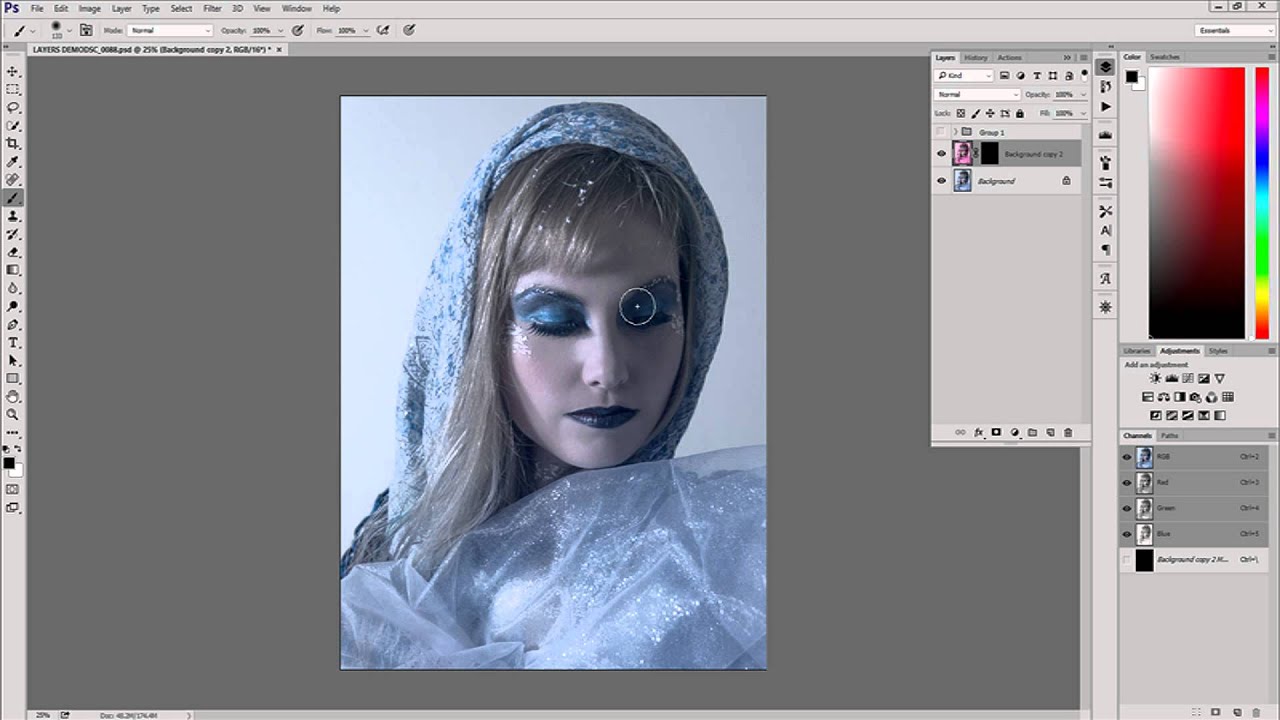The width and height of the screenshot is (1280, 720).
Task: Create new group in Layers panel
Action: 1032,432
